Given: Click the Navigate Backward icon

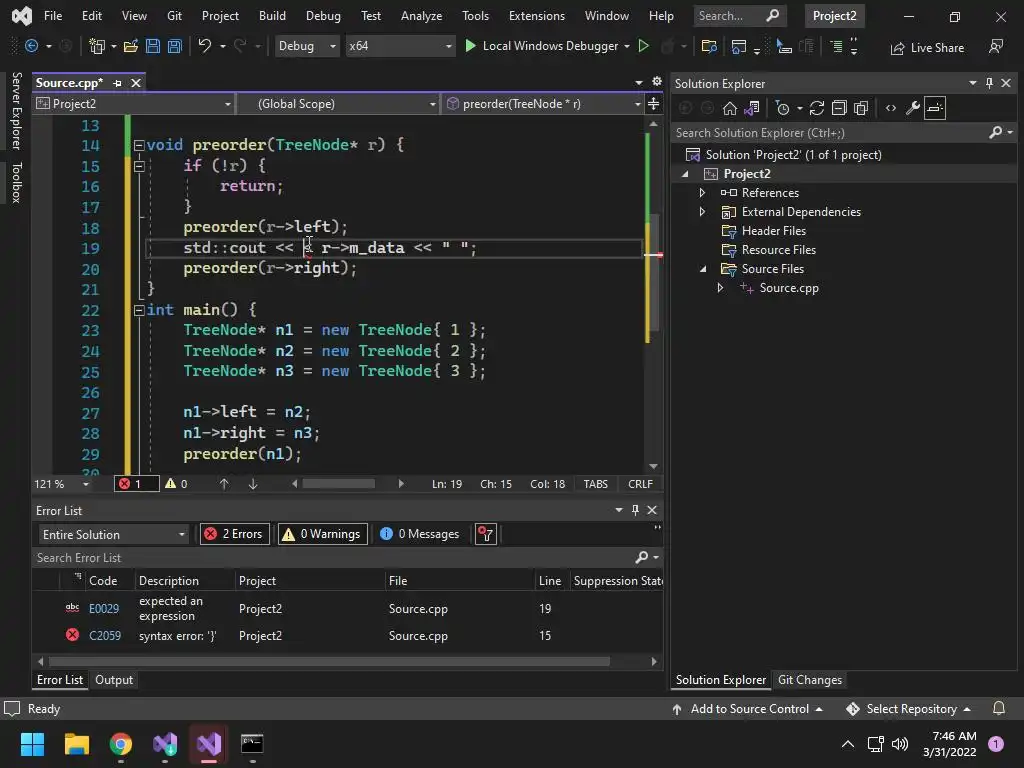Looking at the screenshot, I should [31, 46].
